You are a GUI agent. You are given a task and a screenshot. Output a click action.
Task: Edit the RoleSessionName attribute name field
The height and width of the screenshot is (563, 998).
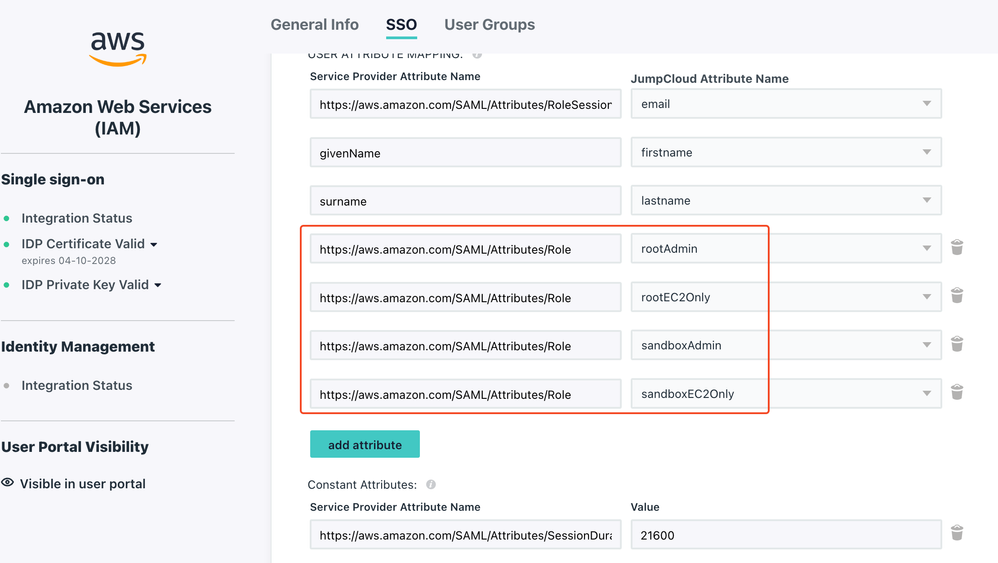point(465,104)
